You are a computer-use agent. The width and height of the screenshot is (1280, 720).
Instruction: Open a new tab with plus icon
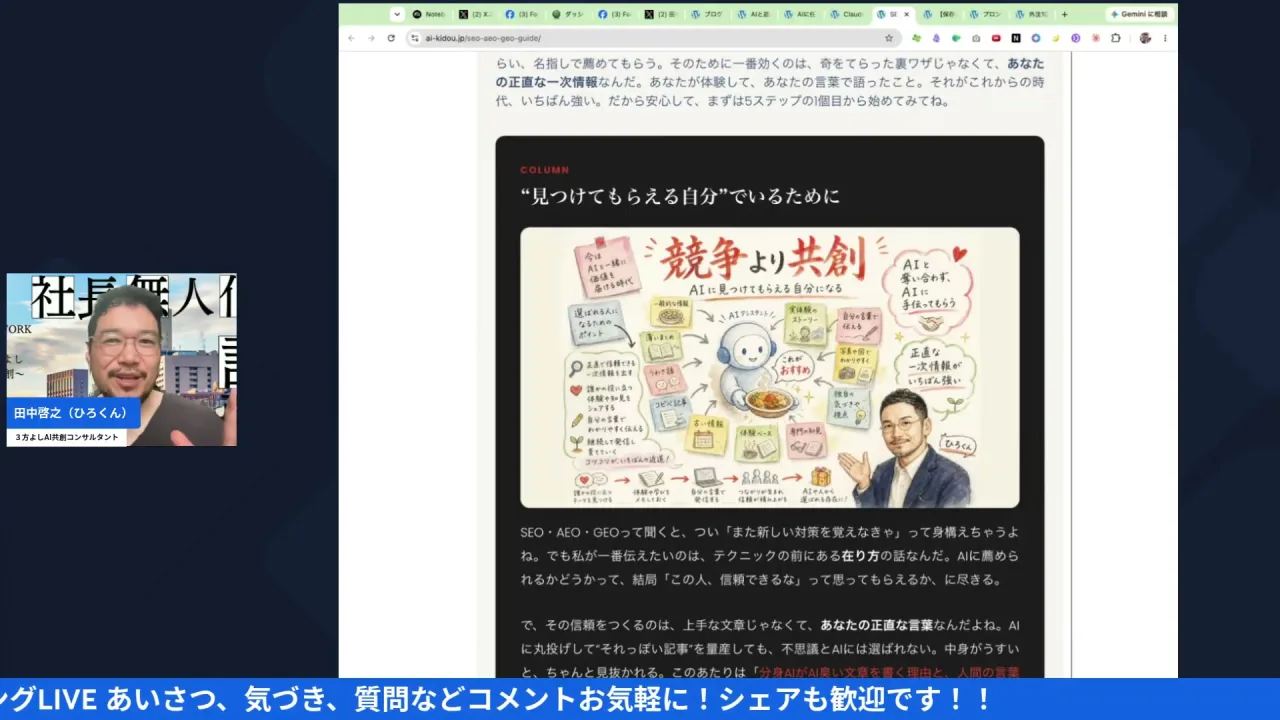click(x=1064, y=14)
